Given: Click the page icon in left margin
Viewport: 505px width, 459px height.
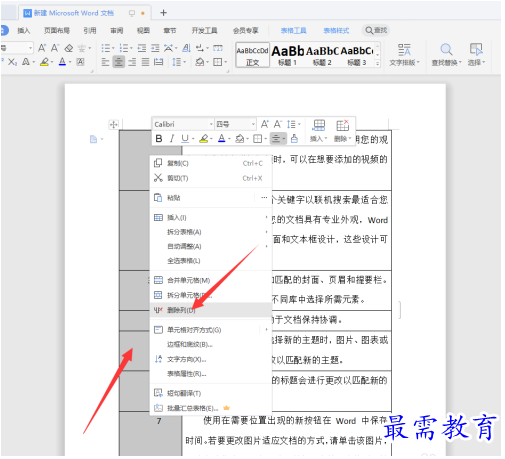Looking at the screenshot, I should (x=94, y=139).
